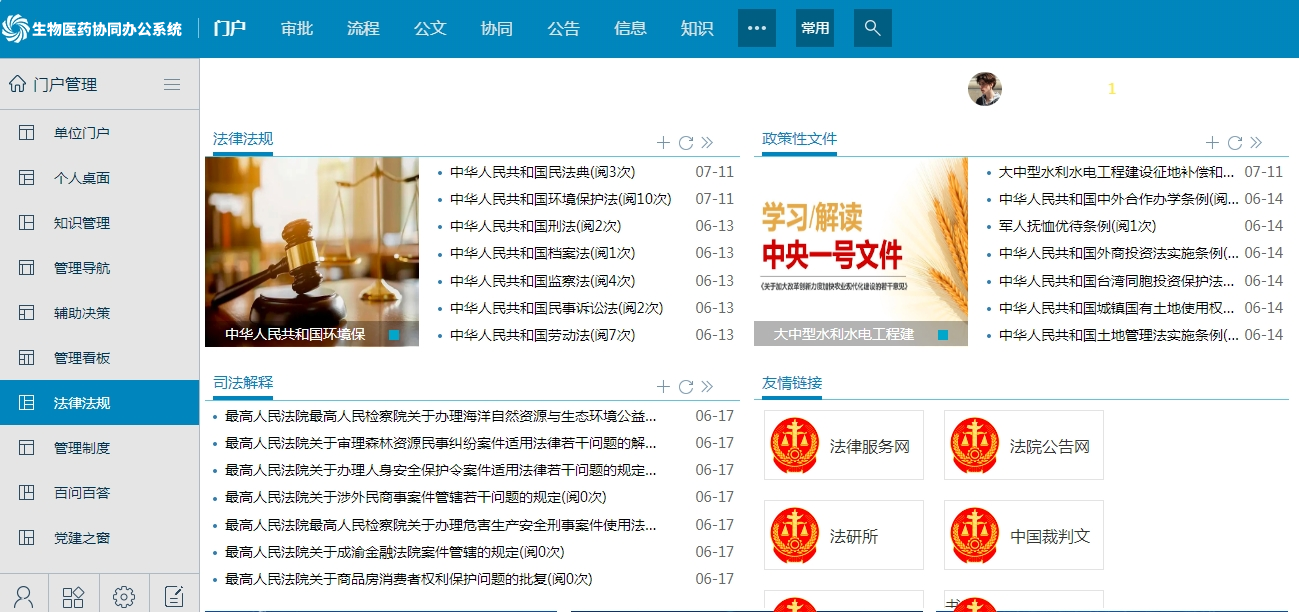Open 中华人民共和国外商投资法实施条例 policy entry

tap(1119, 253)
